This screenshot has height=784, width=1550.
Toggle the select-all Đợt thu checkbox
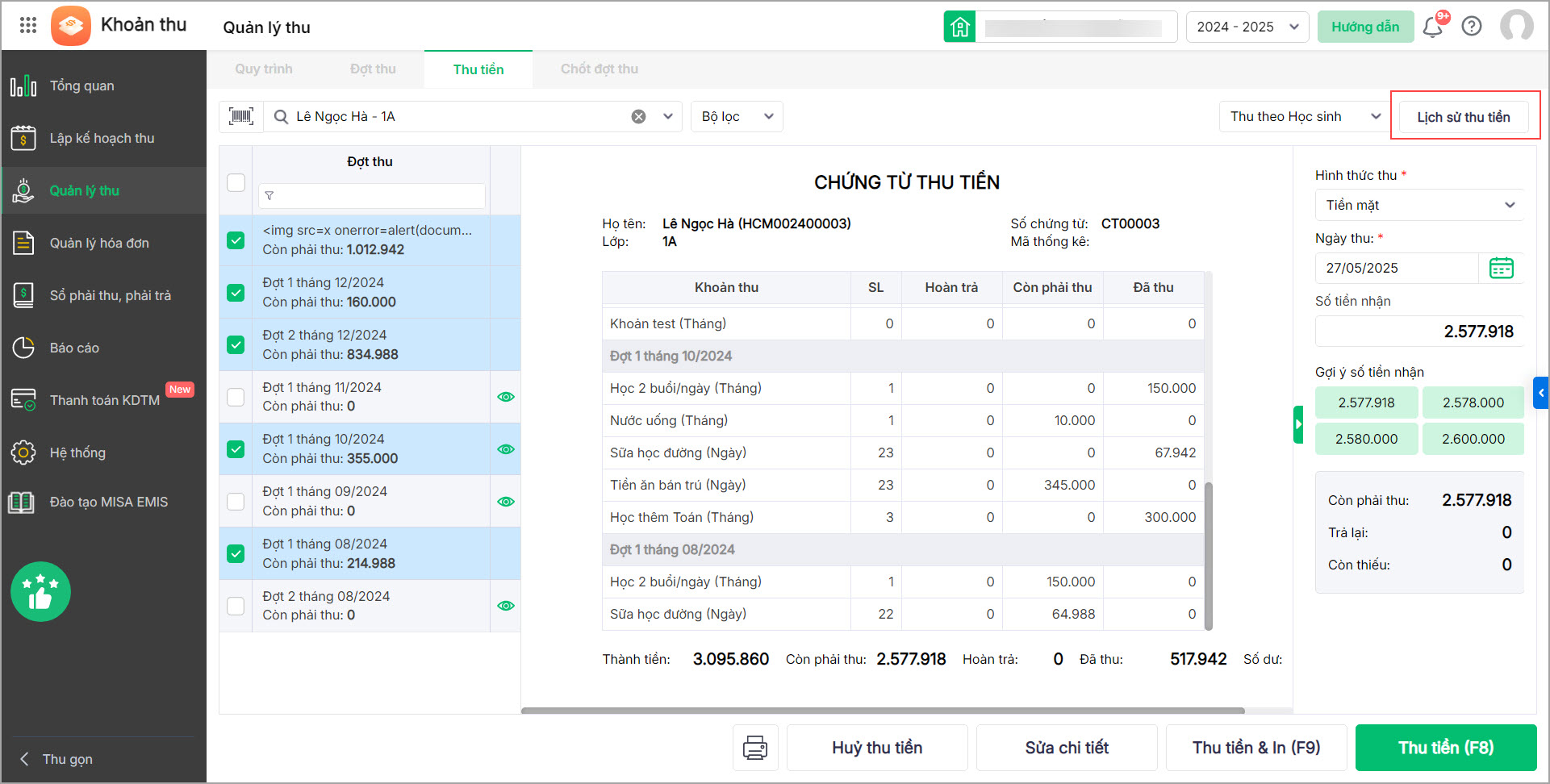[236, 183]
